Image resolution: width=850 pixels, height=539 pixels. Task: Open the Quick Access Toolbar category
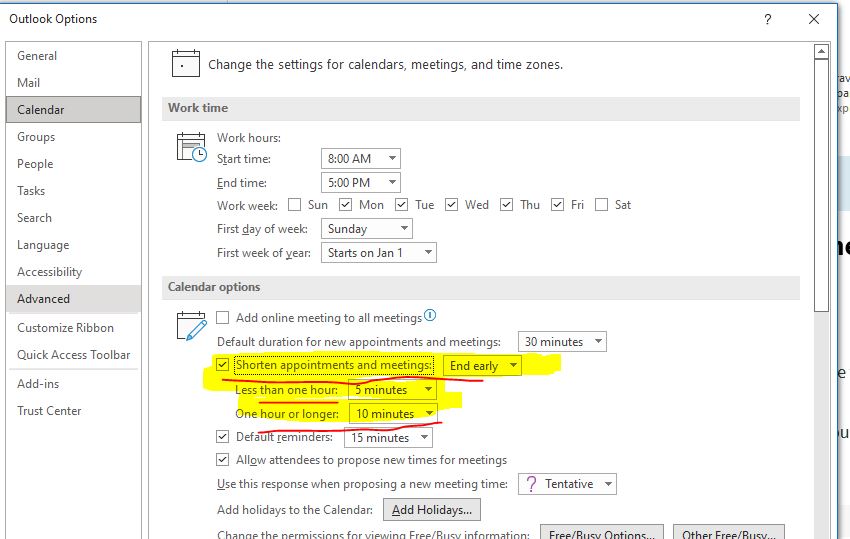tap(73, 355)
